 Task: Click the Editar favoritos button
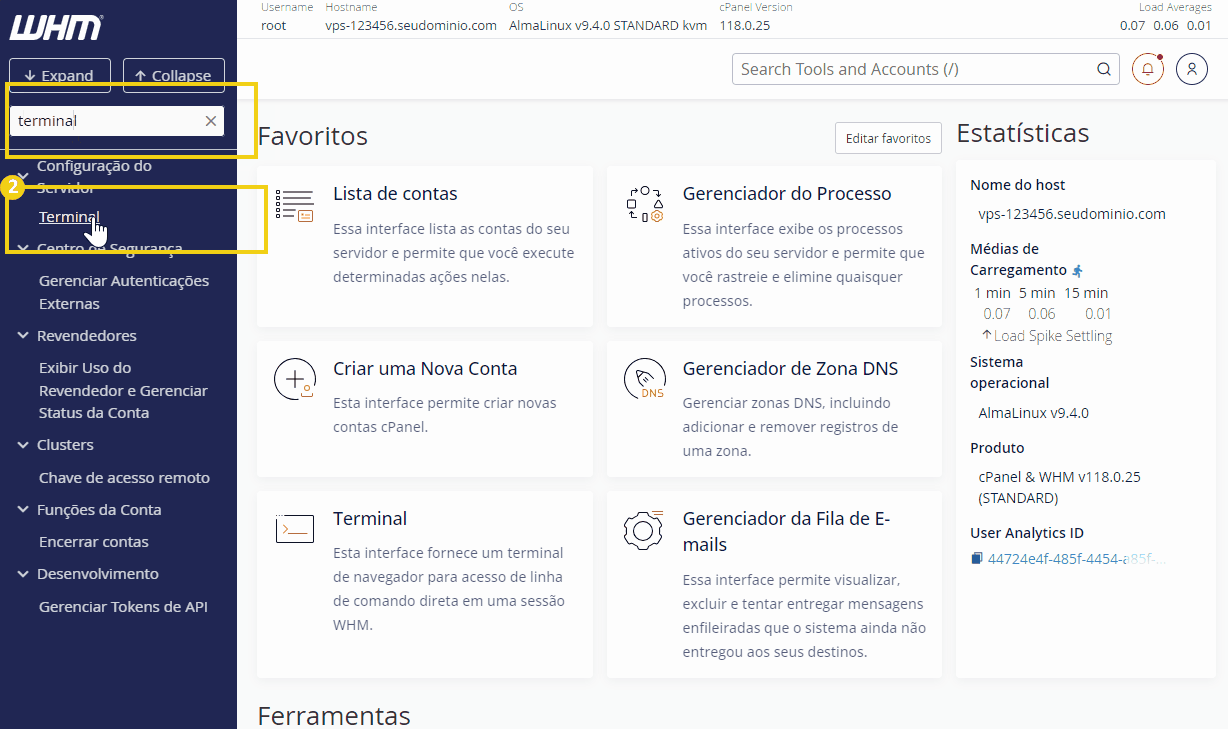(x=888, y=138)
